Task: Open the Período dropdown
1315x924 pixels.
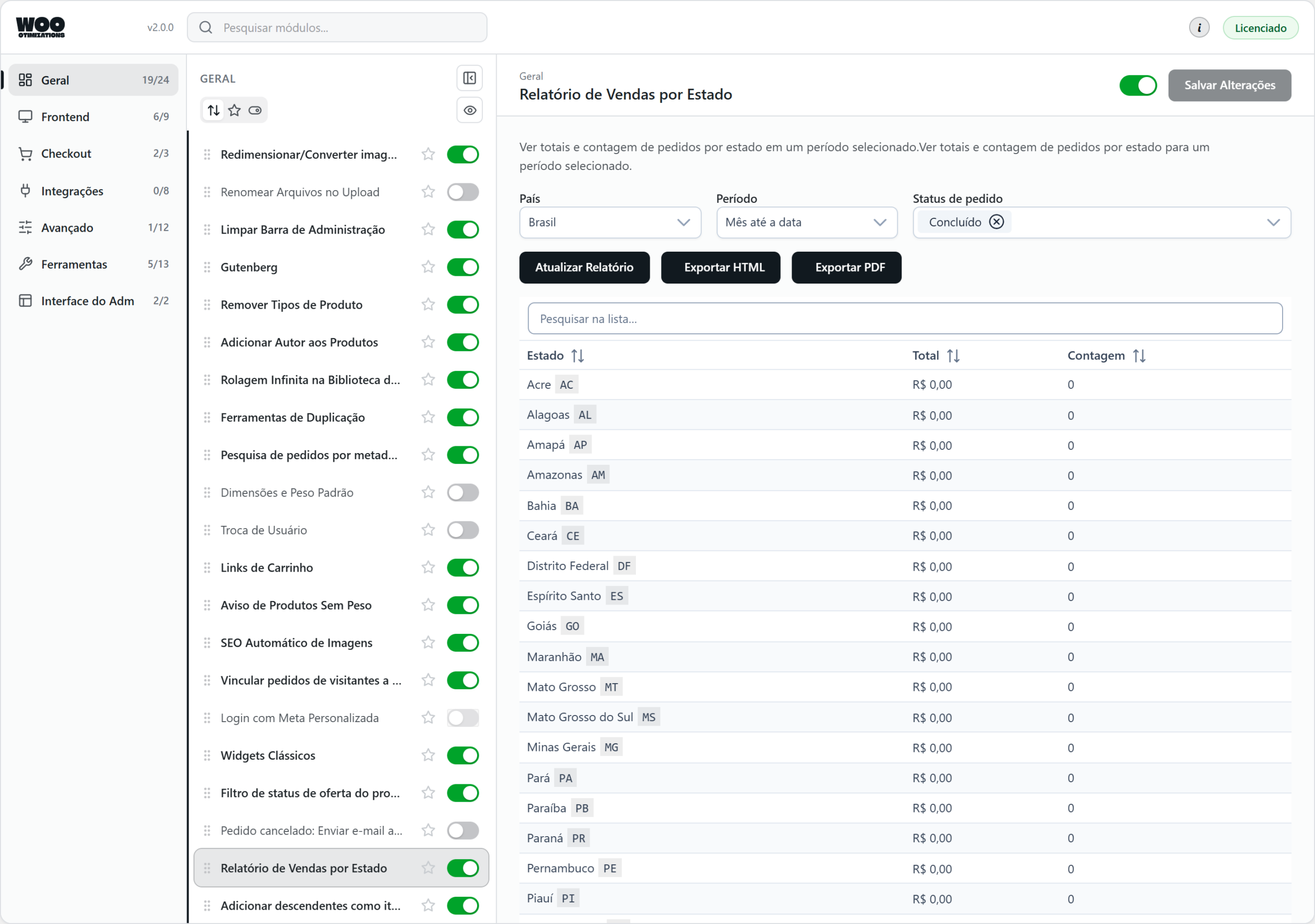Action: point(806,222)
